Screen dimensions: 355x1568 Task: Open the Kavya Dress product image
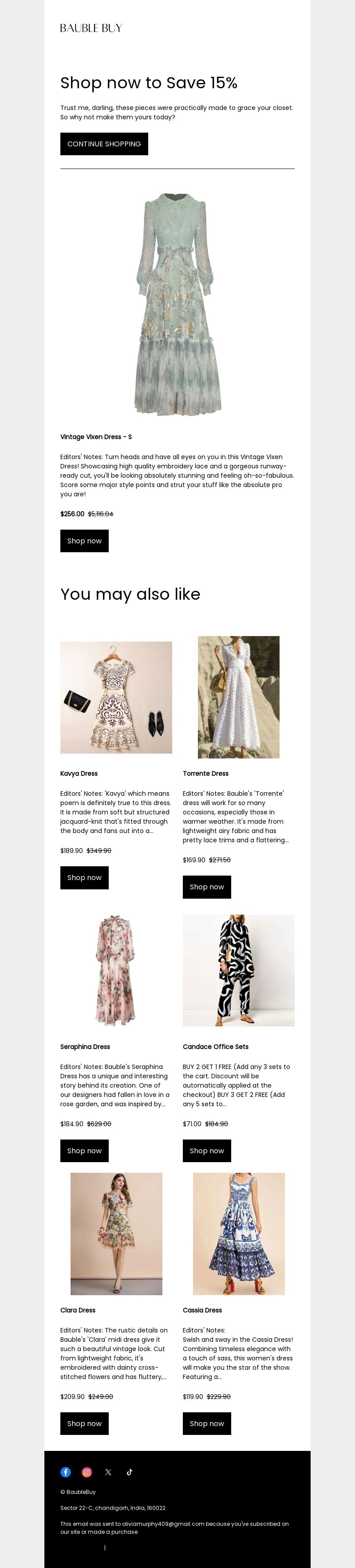point(116,698)
